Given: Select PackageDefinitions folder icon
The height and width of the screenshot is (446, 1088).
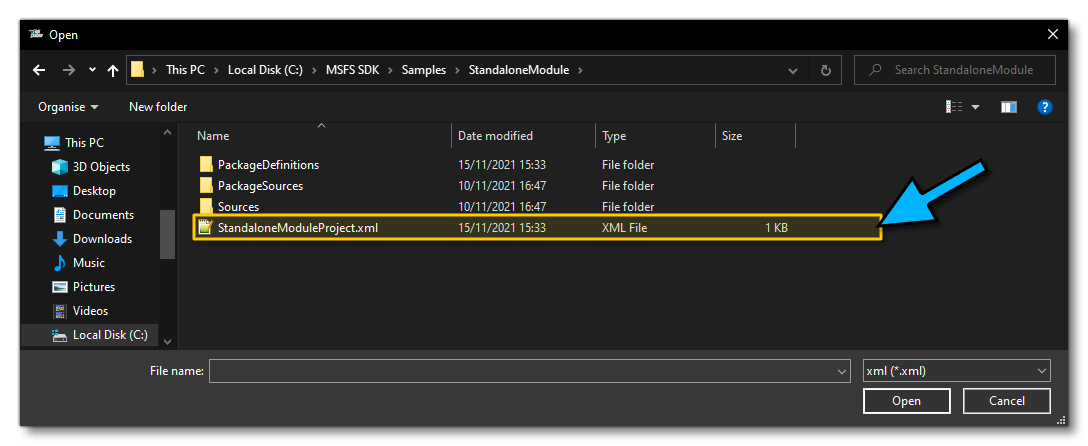Looking at the screenshot, I should click(206, 164).
